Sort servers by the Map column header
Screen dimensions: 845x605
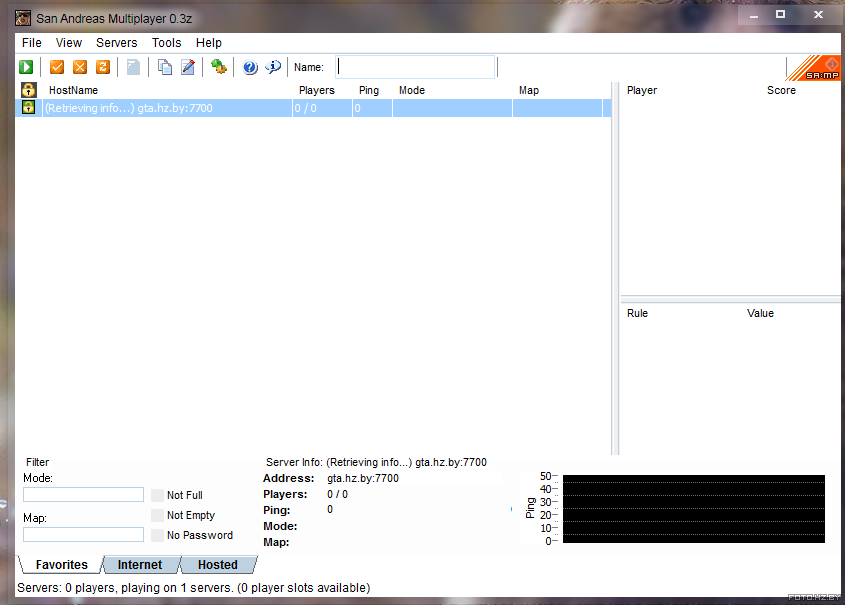pyautogui.click(x=529, y=90)
